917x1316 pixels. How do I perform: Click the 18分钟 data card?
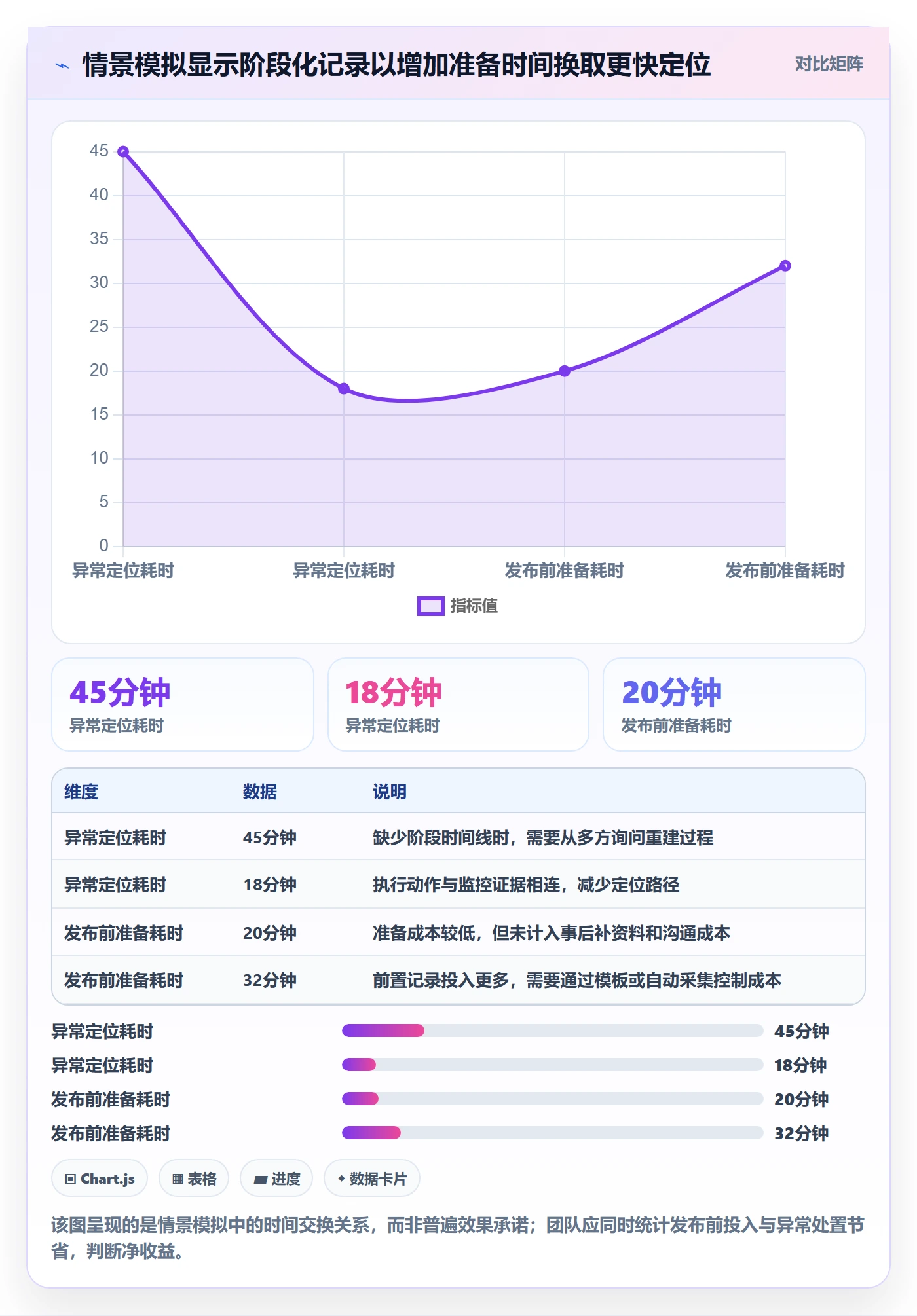[458, 704]
